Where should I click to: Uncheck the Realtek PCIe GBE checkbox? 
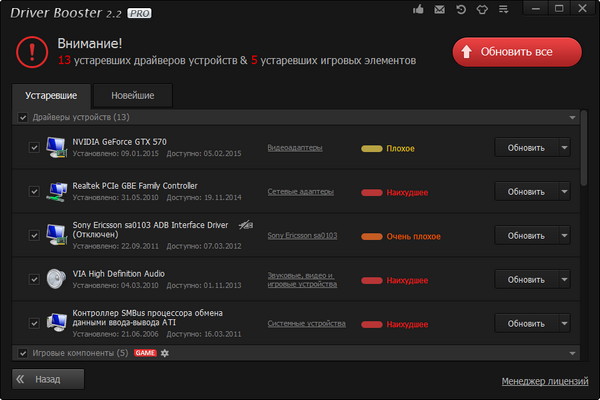point(34,191)
